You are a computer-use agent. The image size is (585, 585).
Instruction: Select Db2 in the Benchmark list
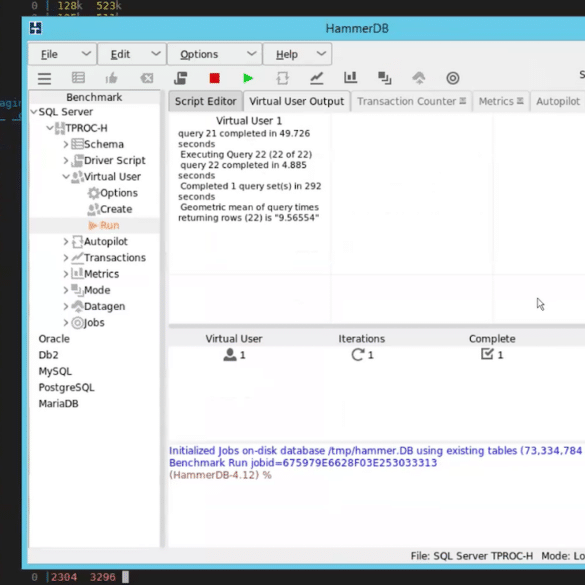click(49, 355)
